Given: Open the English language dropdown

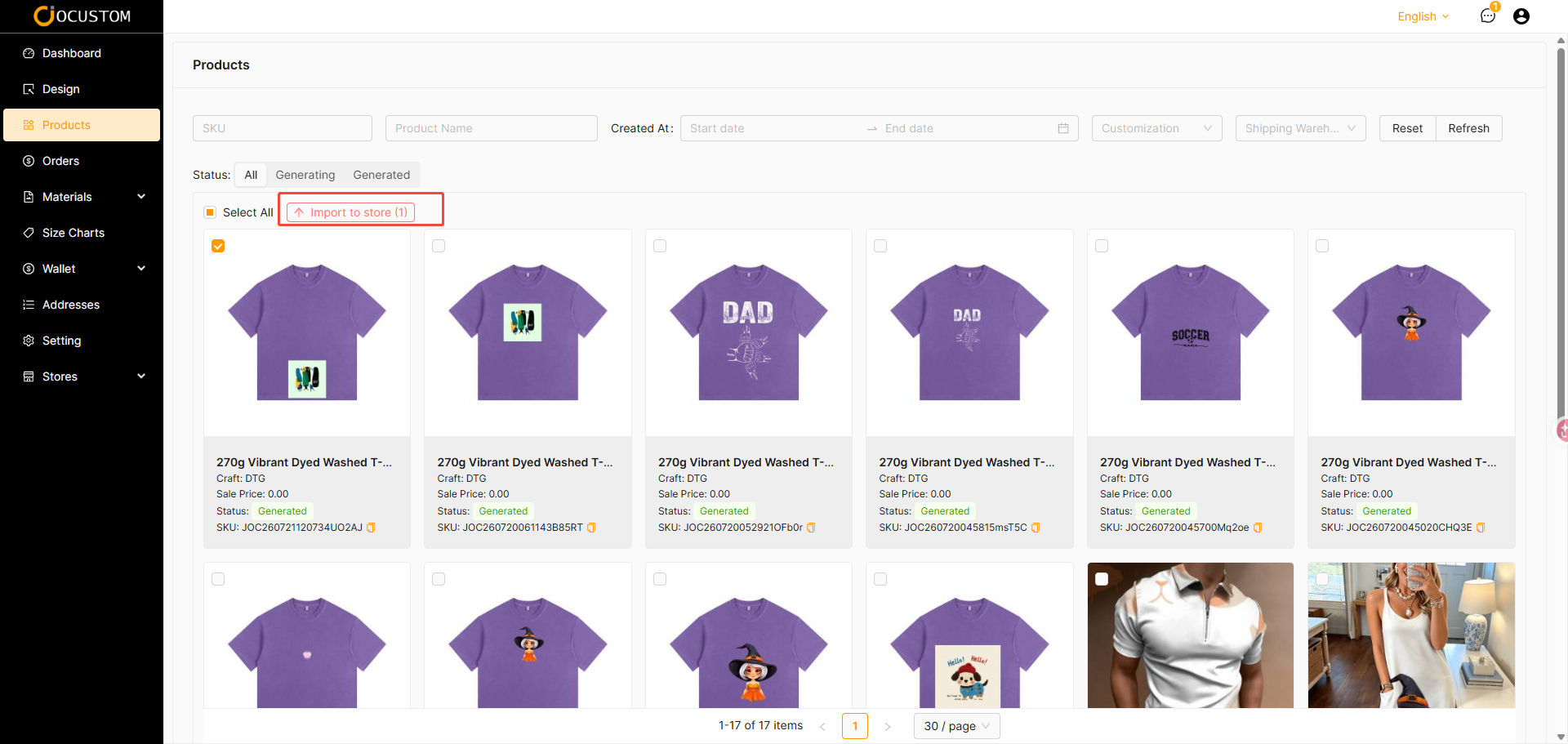Looking at the screenshot, I should pyautogui.click(x=1423, y=16).
